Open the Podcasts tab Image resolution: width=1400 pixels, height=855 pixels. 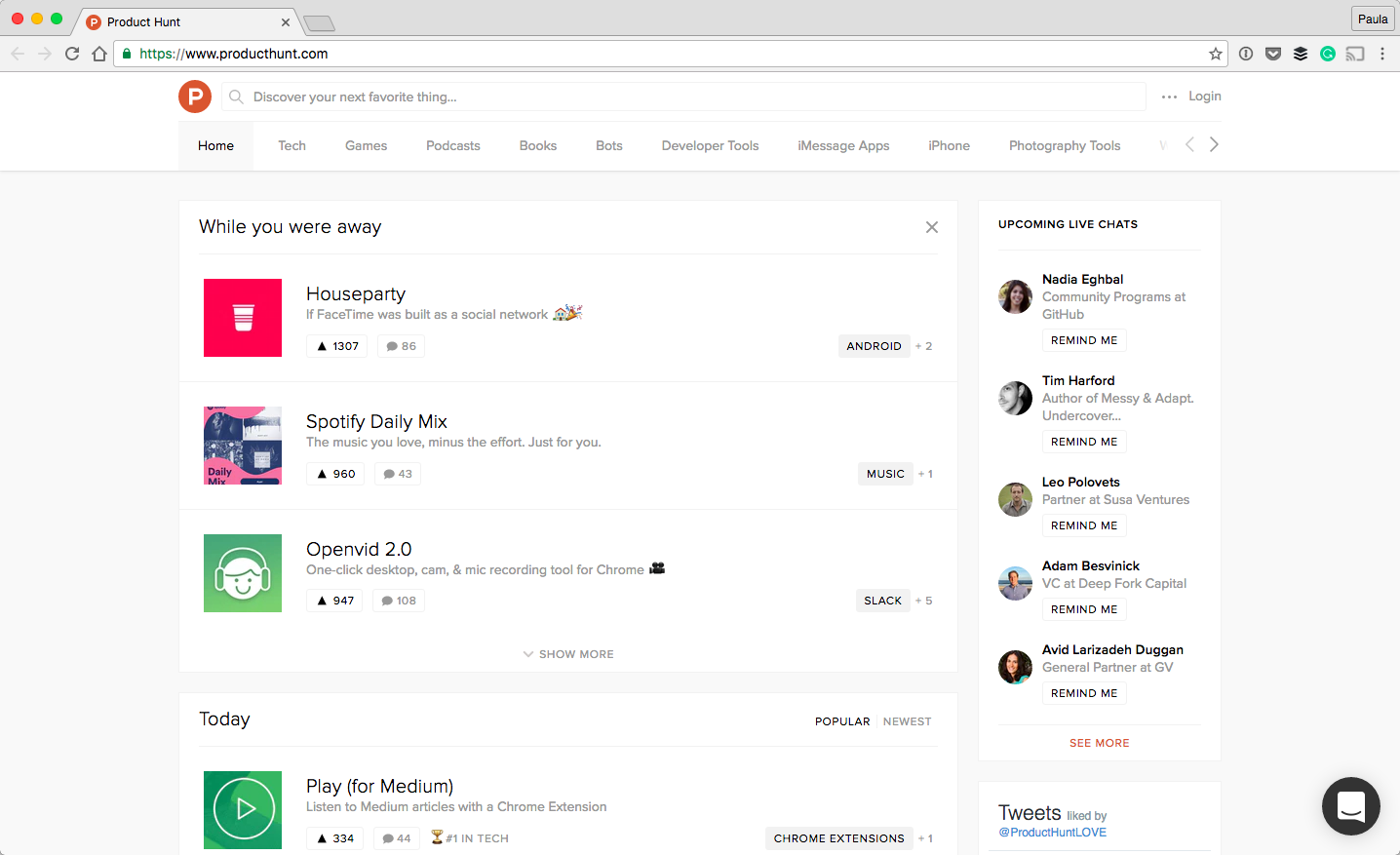coord(453,146)
